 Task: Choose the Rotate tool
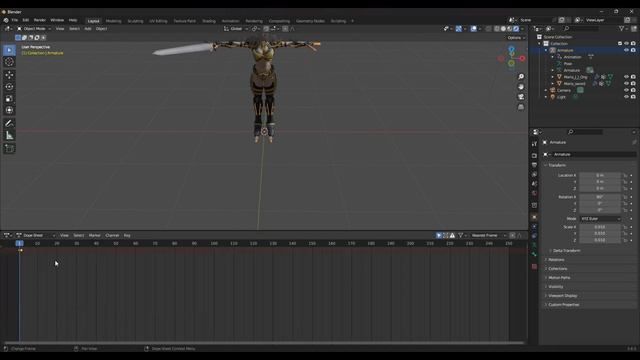click(x=9, y=87)
